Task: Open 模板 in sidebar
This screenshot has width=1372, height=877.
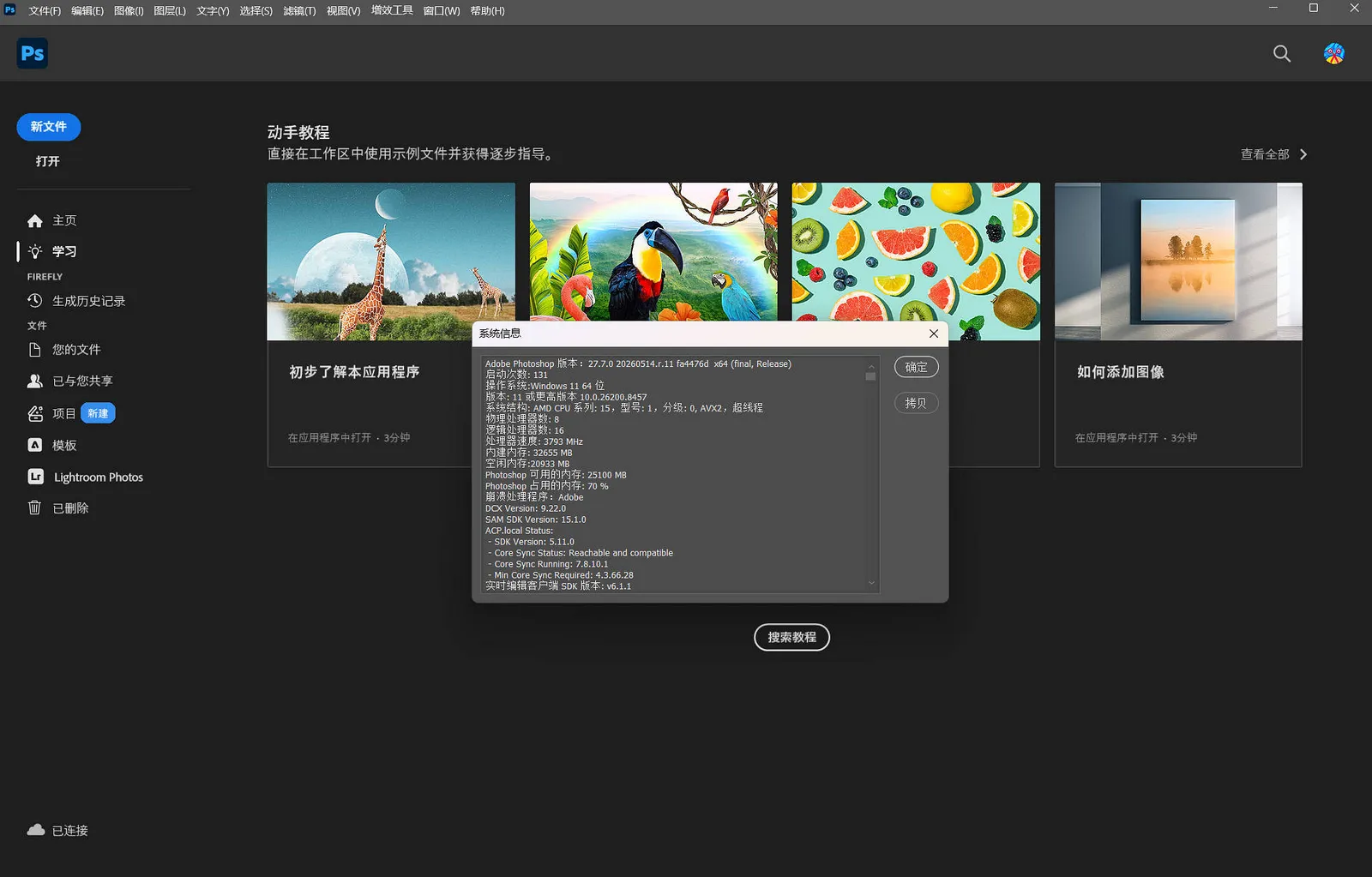Action: pos(64,446)
